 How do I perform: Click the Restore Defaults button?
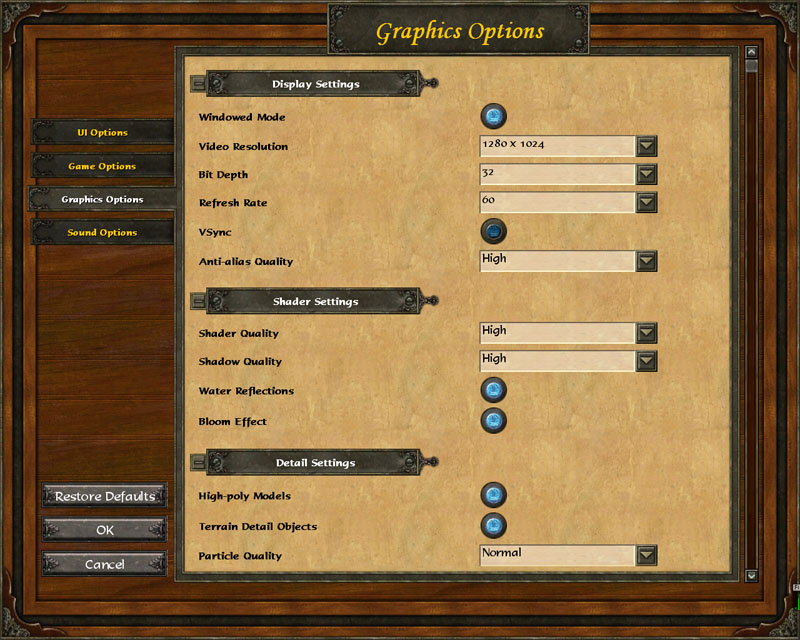pyautogui.click(x=104, y=496)
